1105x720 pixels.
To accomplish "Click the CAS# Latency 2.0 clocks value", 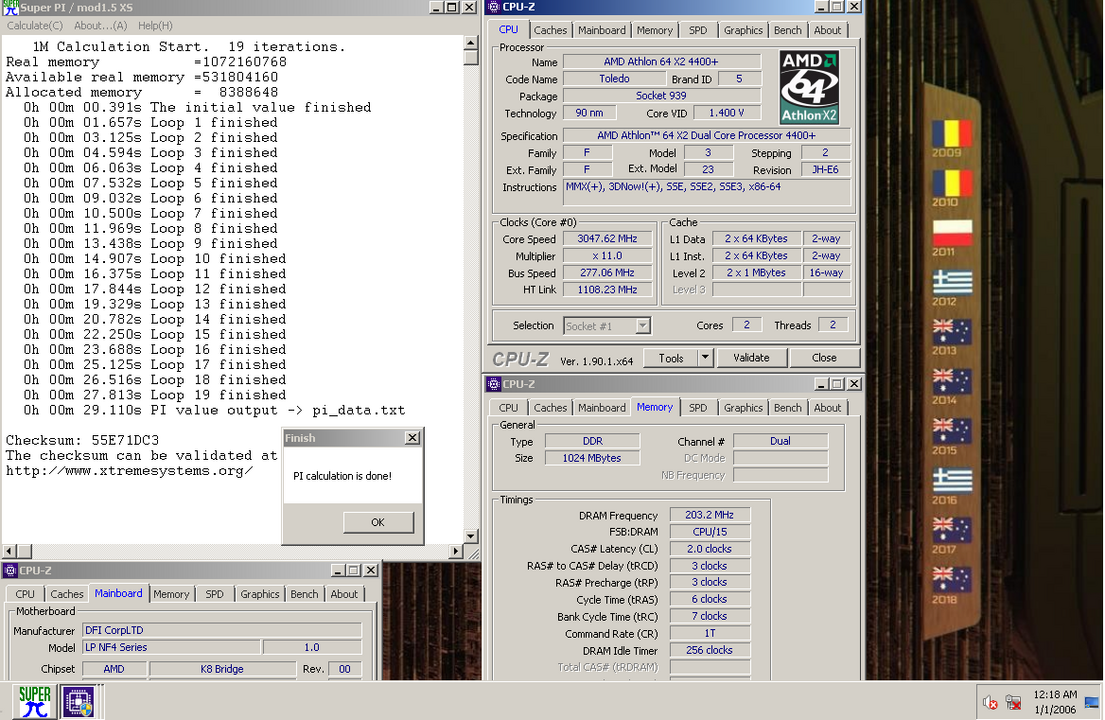I will point(709,549).
